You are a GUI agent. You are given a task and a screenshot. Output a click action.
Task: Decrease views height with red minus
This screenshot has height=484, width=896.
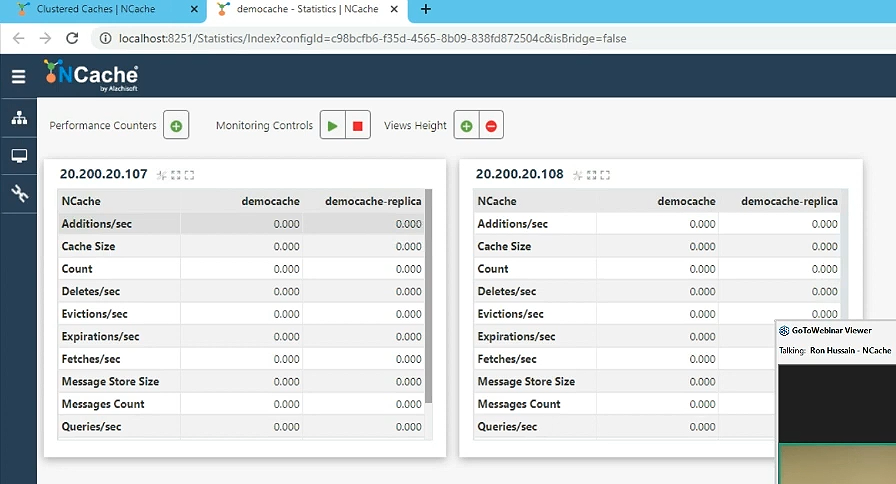tap(491, 125)
